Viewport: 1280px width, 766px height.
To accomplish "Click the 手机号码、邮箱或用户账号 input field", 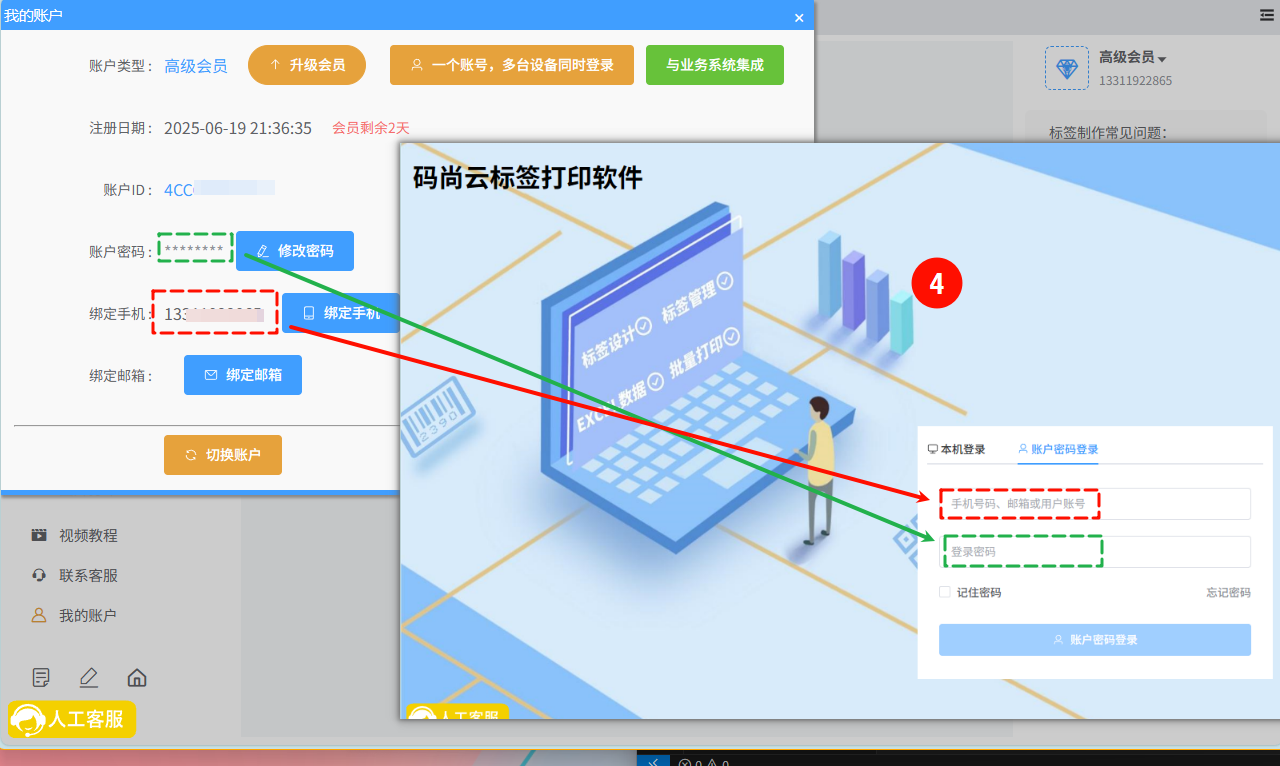I will (x=1095, y=504).
